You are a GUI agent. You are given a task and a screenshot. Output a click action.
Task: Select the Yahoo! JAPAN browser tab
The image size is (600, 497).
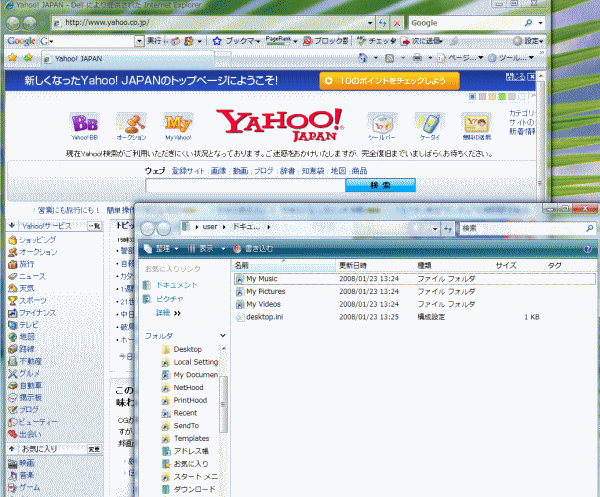[127, 59]
